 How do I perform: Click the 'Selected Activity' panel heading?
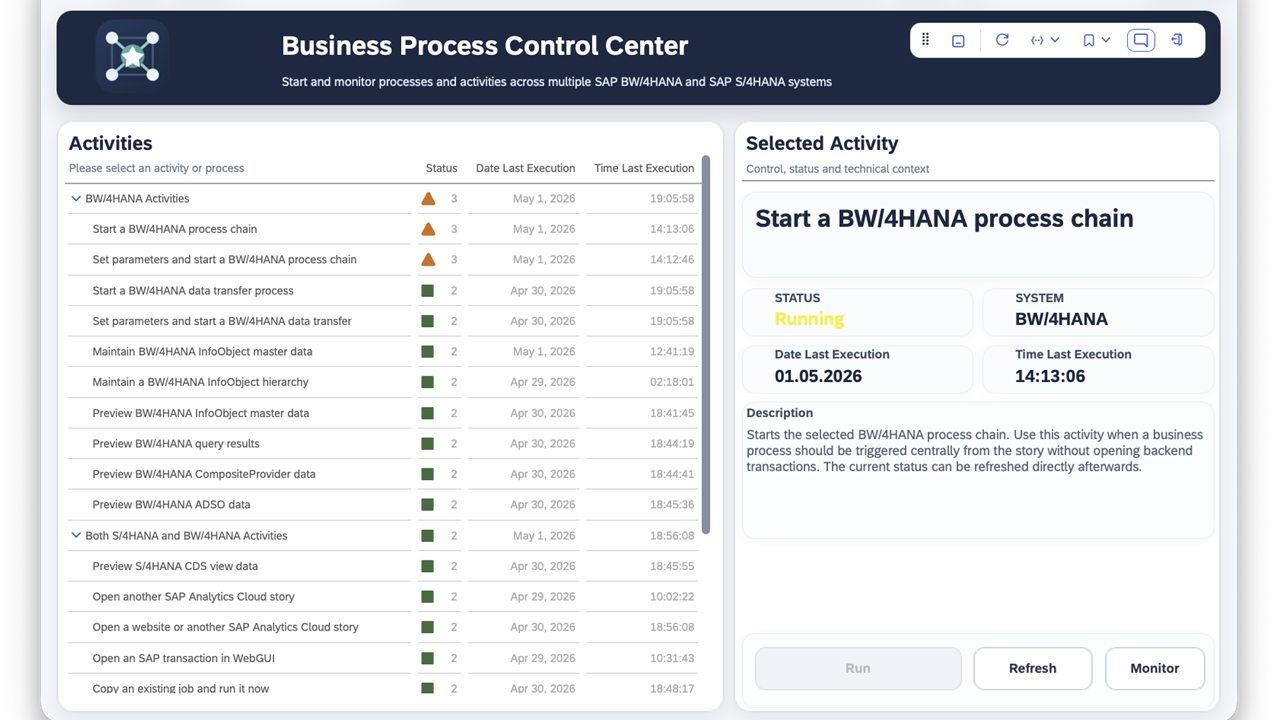[x=822, y=143]
